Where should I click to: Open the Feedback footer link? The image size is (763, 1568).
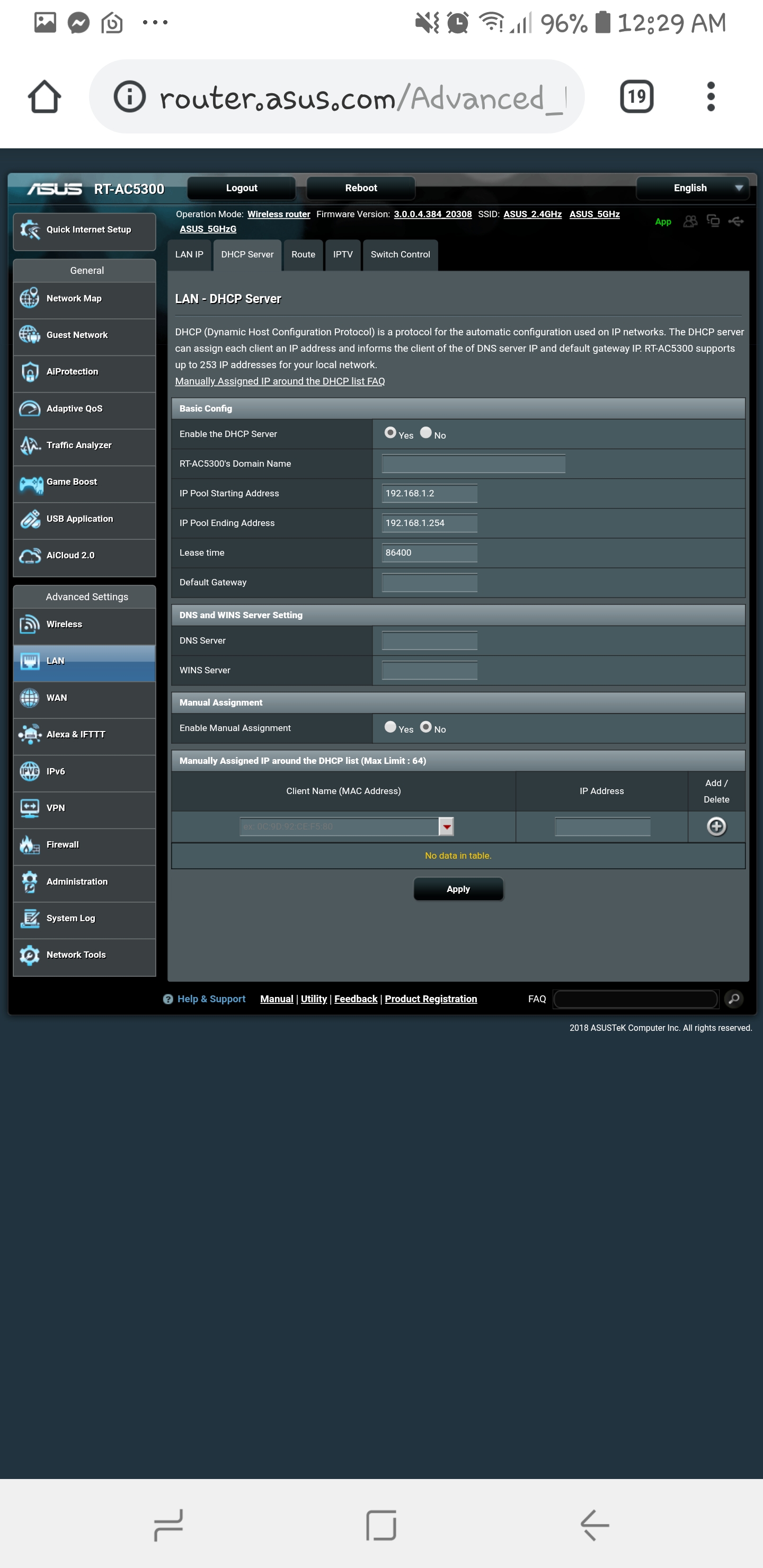click(x=356, y=999)
